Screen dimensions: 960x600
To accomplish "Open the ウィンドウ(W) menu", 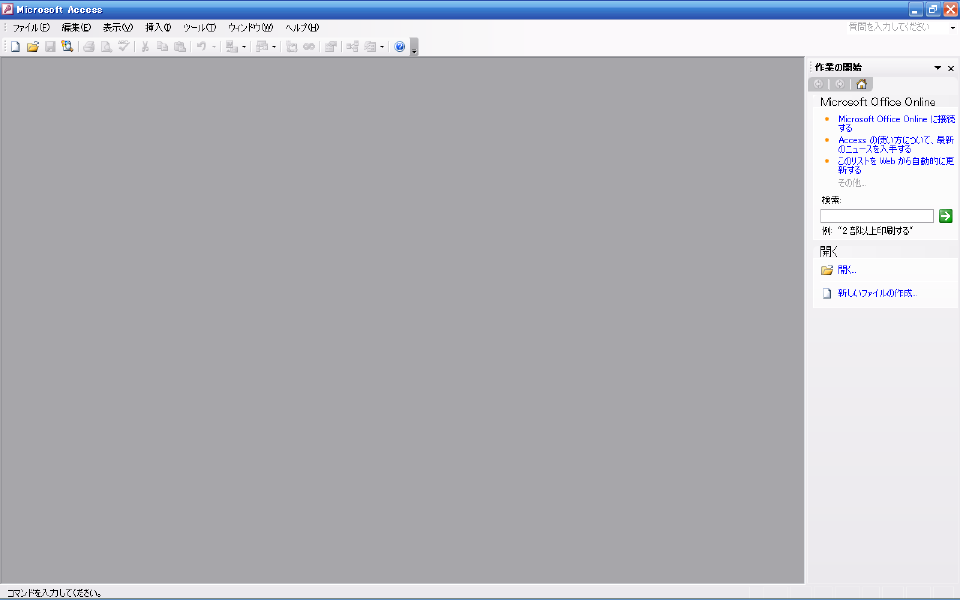I will 250,28.
